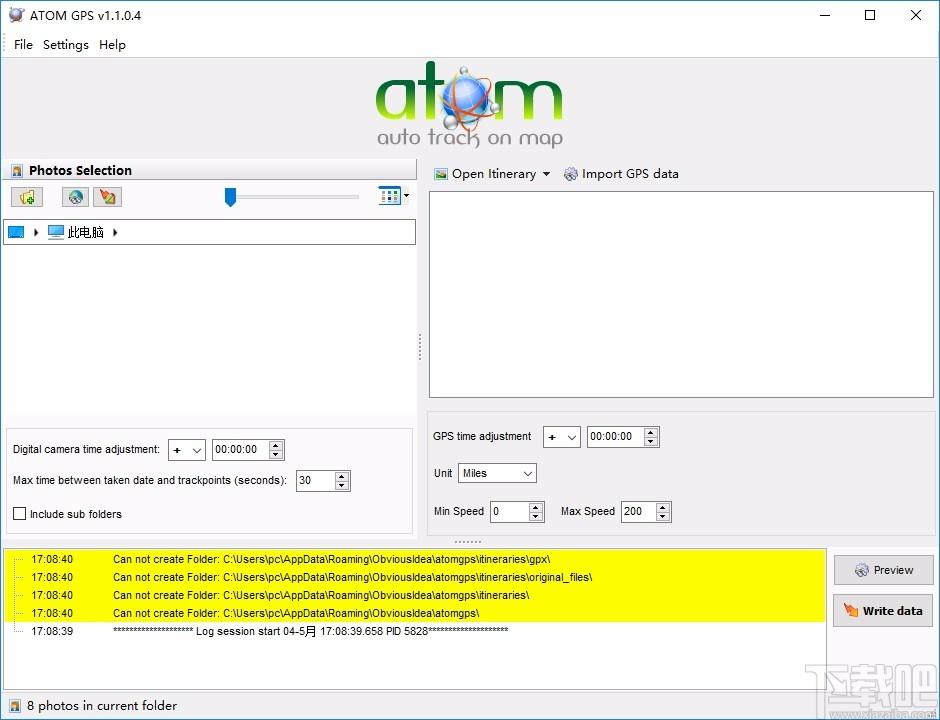Viewport: 940px width, 720px height.
Task: Open the Open Itinerary dropdown arrow
Action: click(546, 174)
